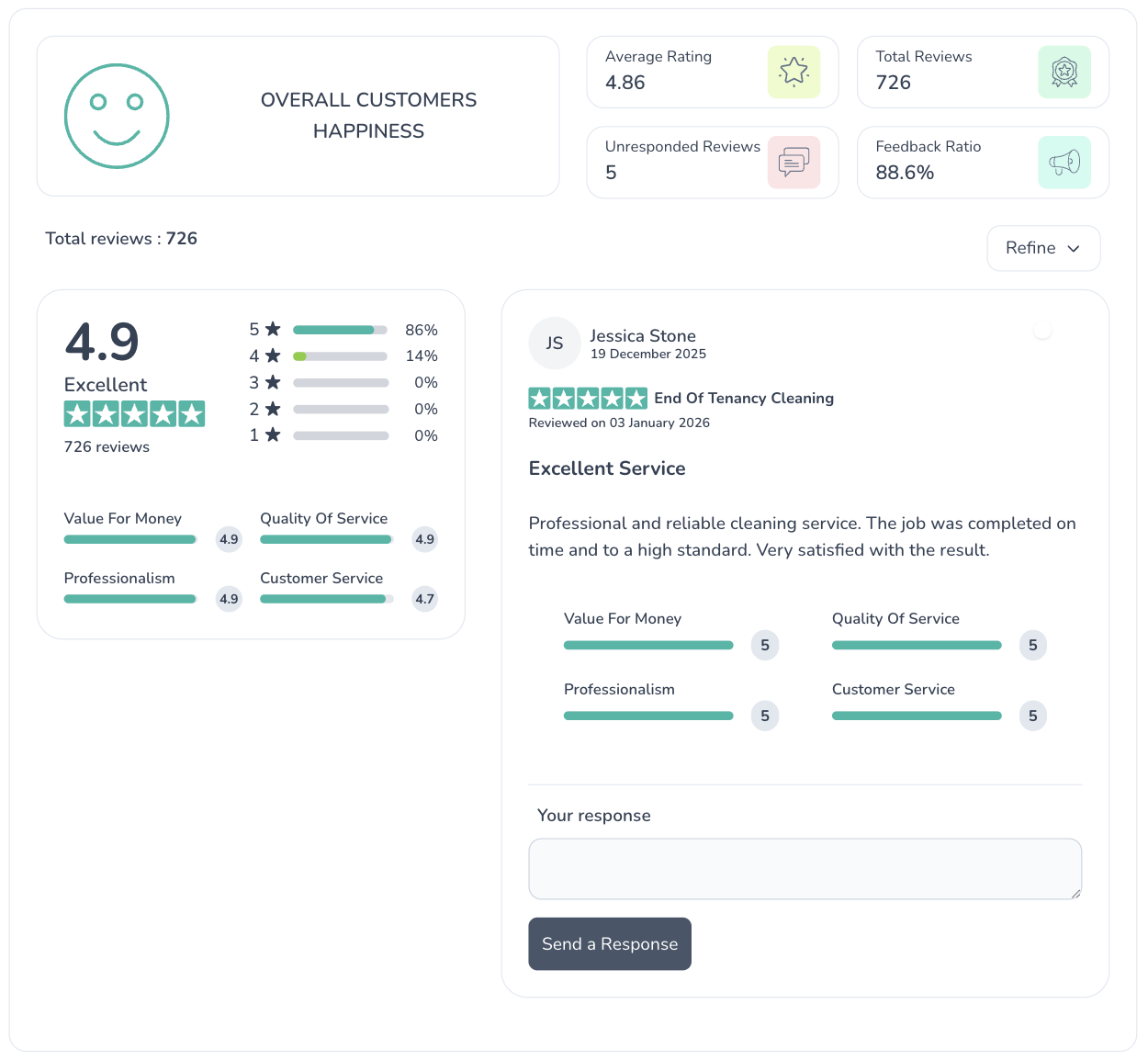Click Jessica's review Professionalism bar
The width and height of the screenshot is (1148, 1060).
coord(648,716)
